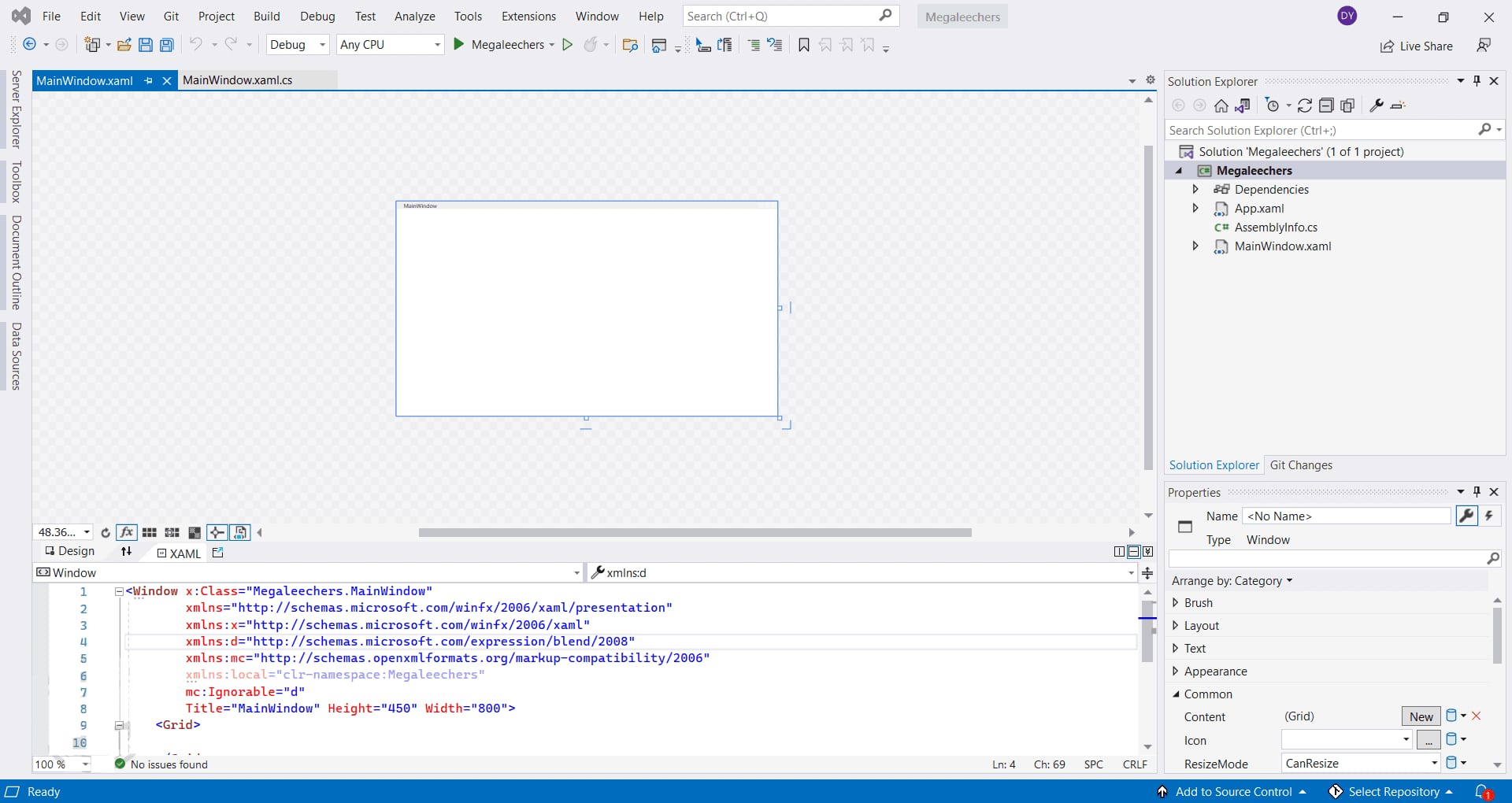Click the Navigate Backward arrow icon
This screenshot has width=1512, height=803.
pyautogui.click(x=30, y=45)
